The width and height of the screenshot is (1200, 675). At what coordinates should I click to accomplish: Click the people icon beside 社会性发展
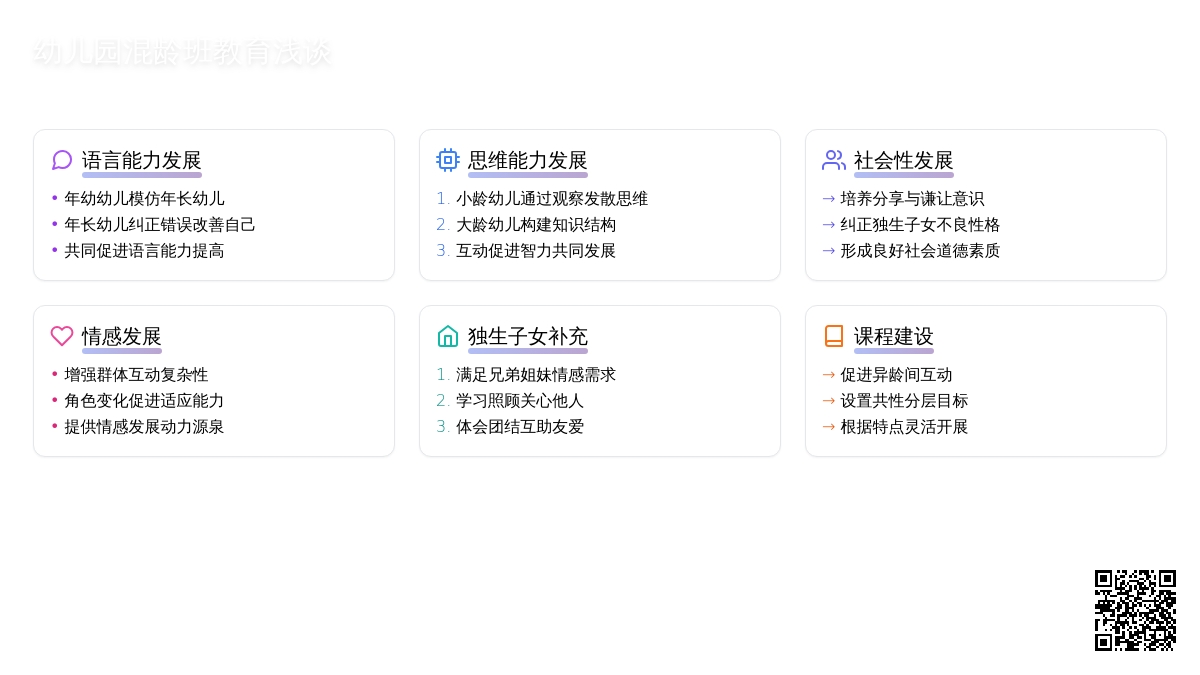click(x=834, y=160)
